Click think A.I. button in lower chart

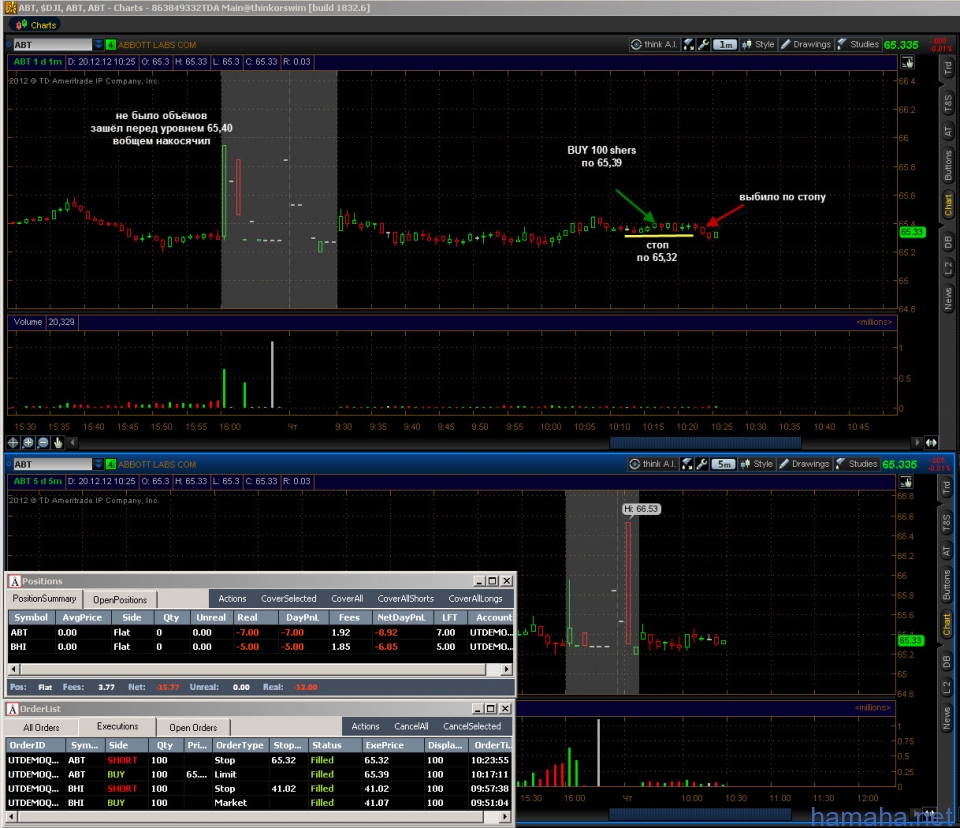[x=653, y=464]
